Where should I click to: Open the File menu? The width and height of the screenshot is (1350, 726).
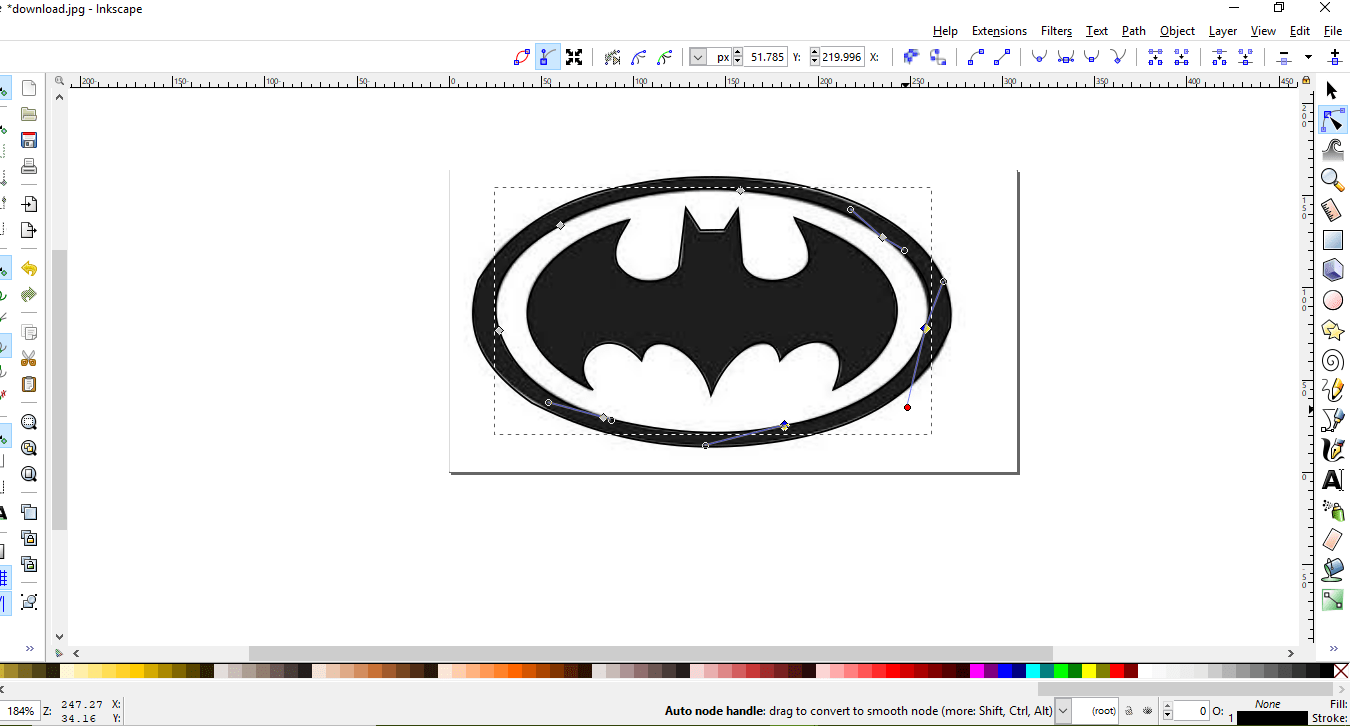click(x=1332, y=31)
